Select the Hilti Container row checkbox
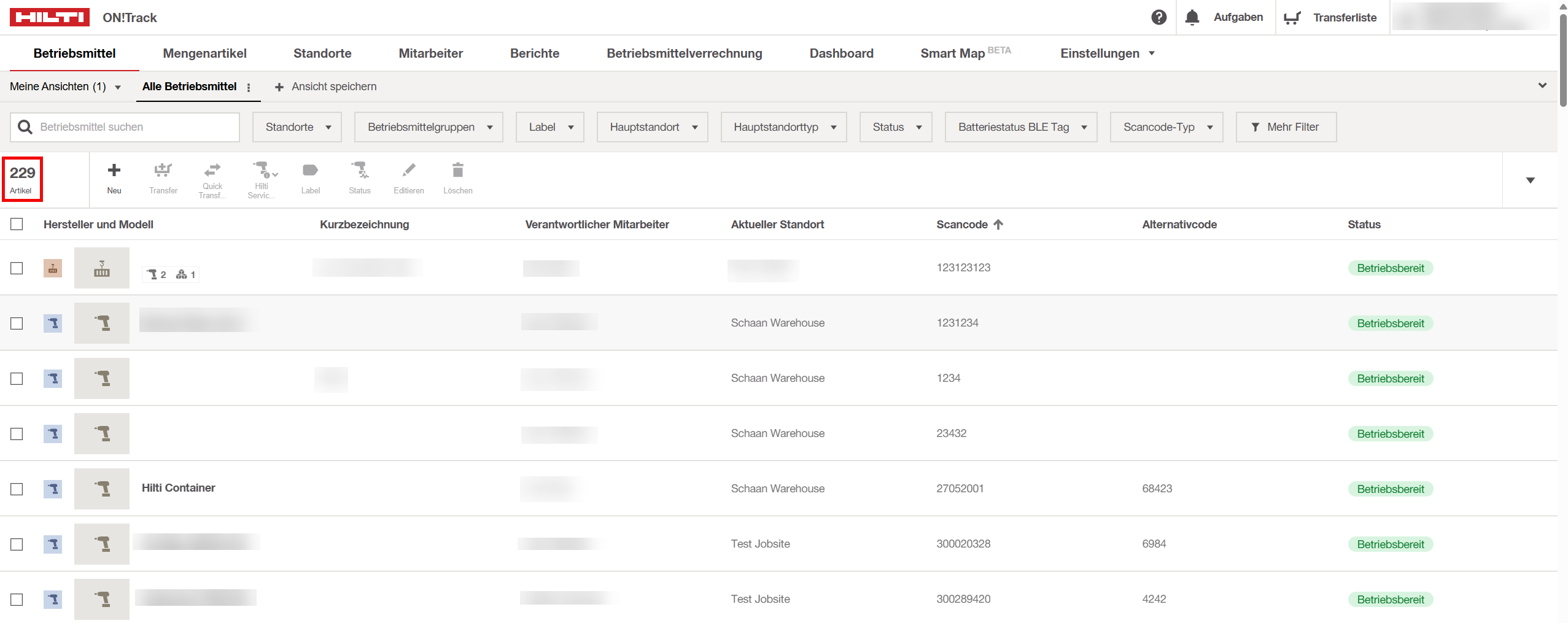 coord(17,489)
